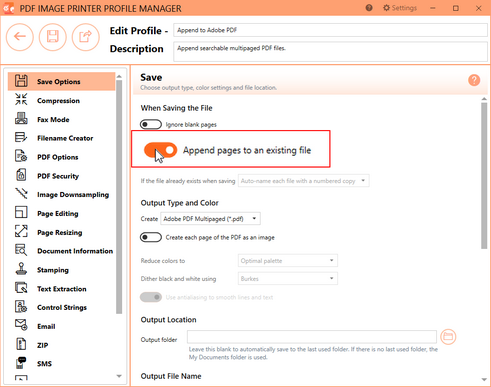Viewport: 491px width, 387px height.
Task: Select the Text Extraction label
Action: [x=62, y=289]
